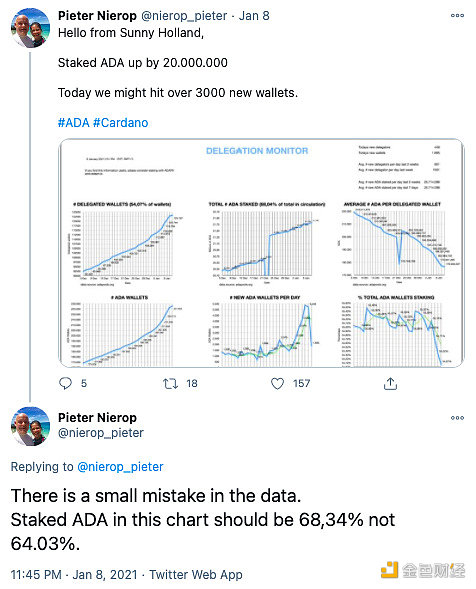Retweet the Staked ADA tweet
Viewport: 476px width, 589px height.
point(170,384)
